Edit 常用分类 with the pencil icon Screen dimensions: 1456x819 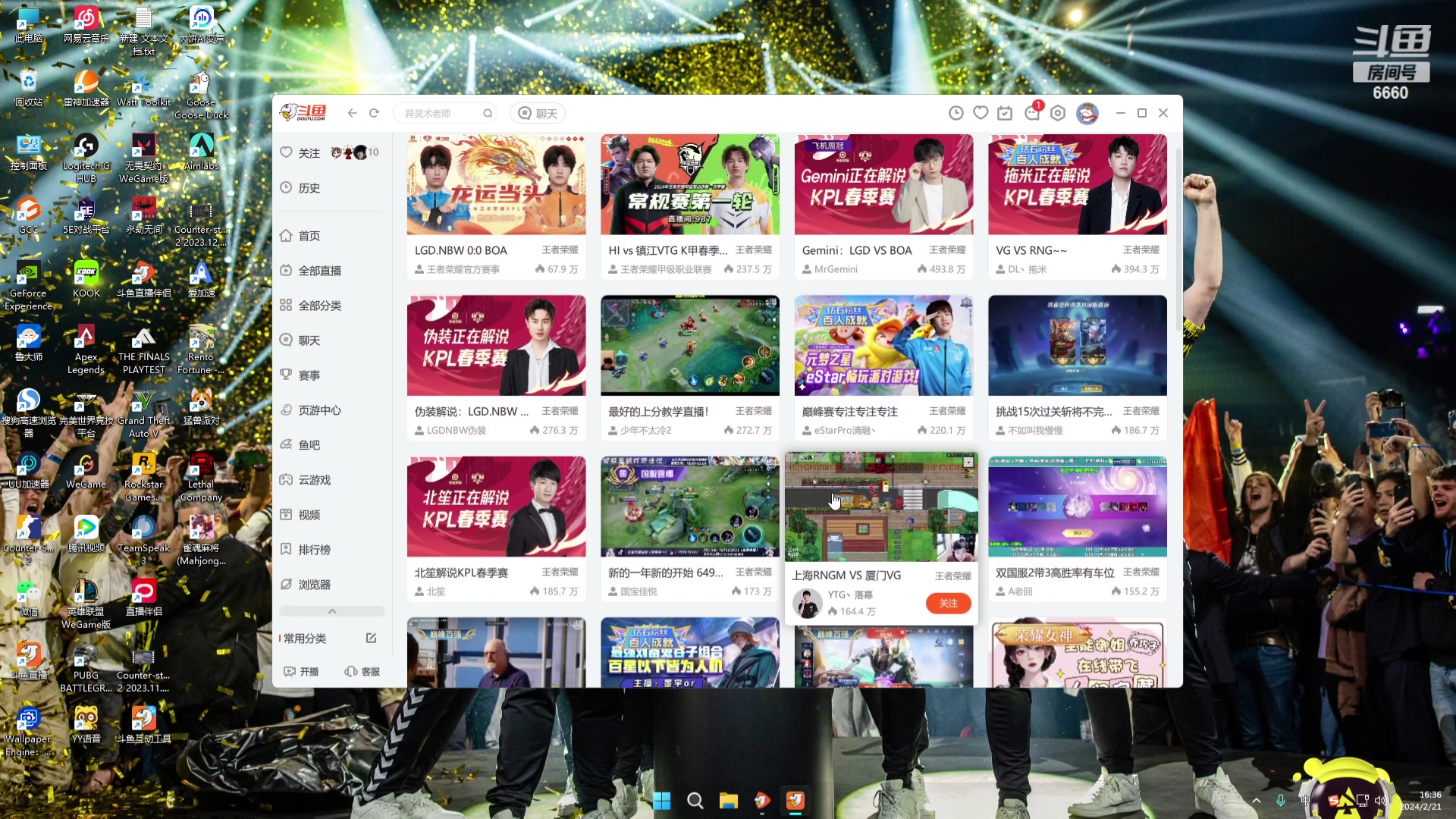point(371,639)
